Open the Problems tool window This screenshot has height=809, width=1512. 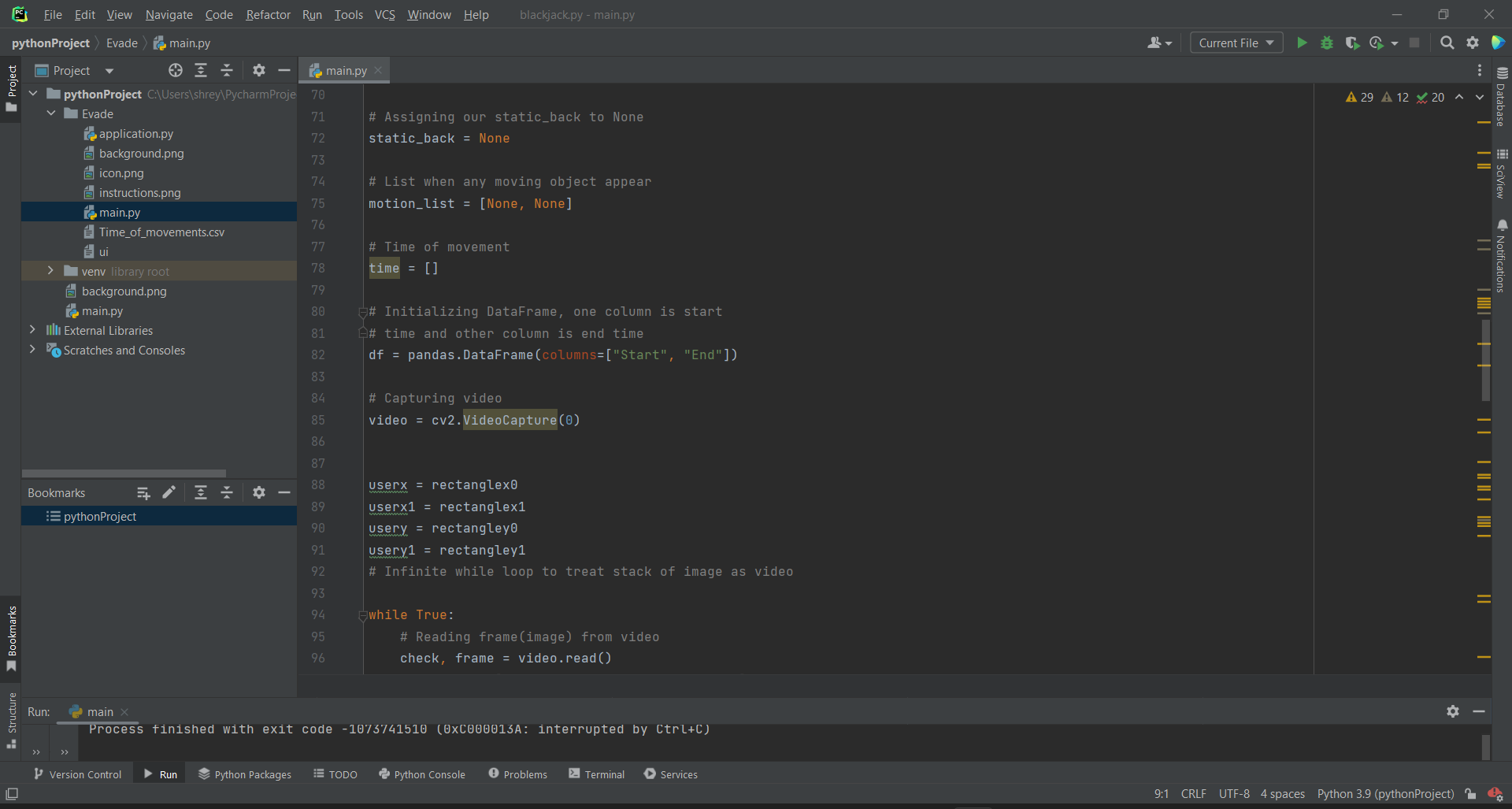[518, 774]
